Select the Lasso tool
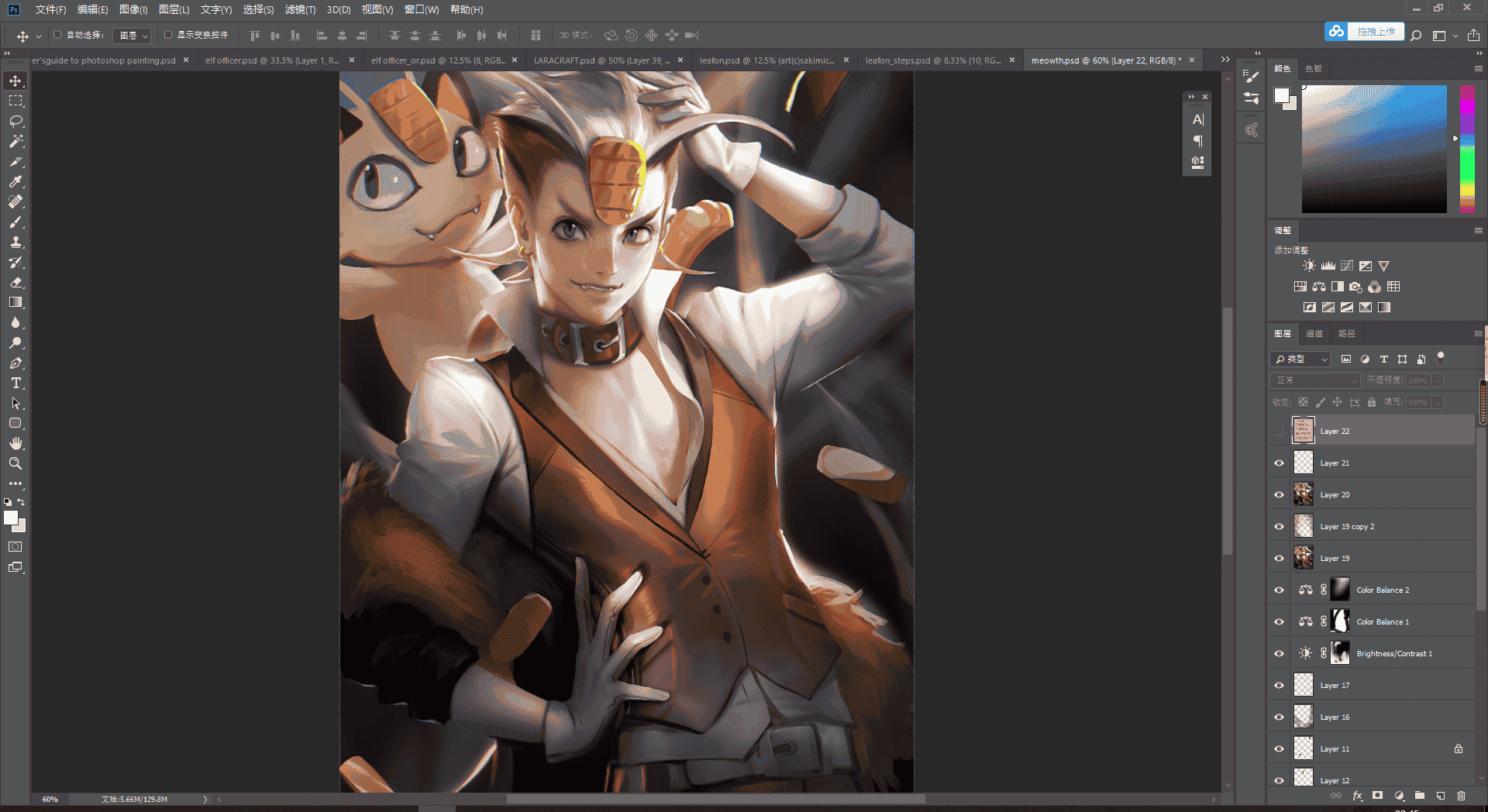The image size is (1488, 812). tap(15, 121)
